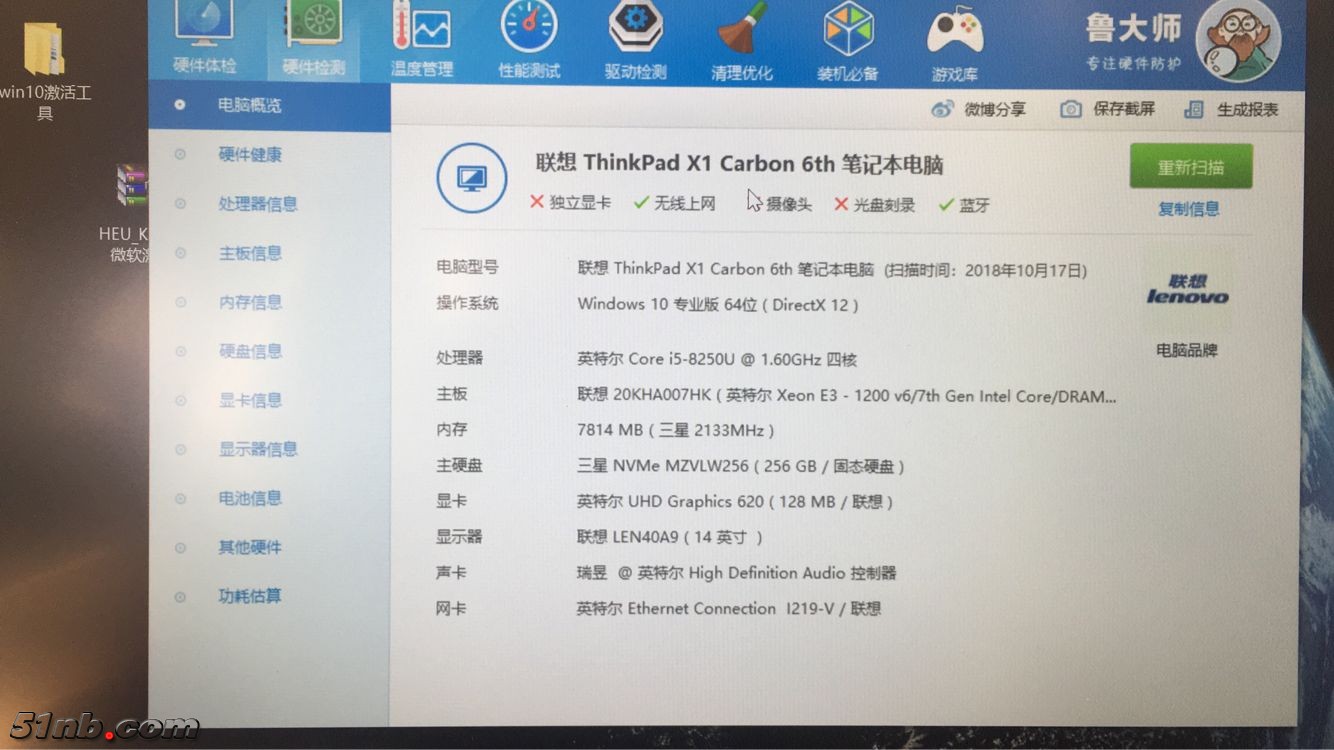1334x750 pixels.
Task: Open the 装机必备 software center
Action: (848, 40)
